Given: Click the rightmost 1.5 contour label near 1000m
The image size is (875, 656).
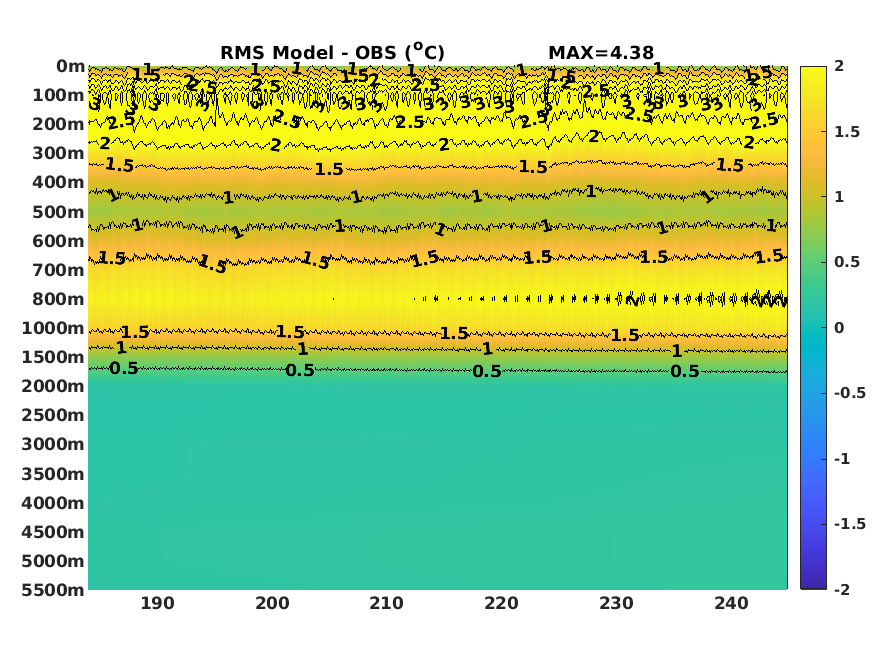Looking at the screenshot, I should pyautogui.click(x=625, y=336).
